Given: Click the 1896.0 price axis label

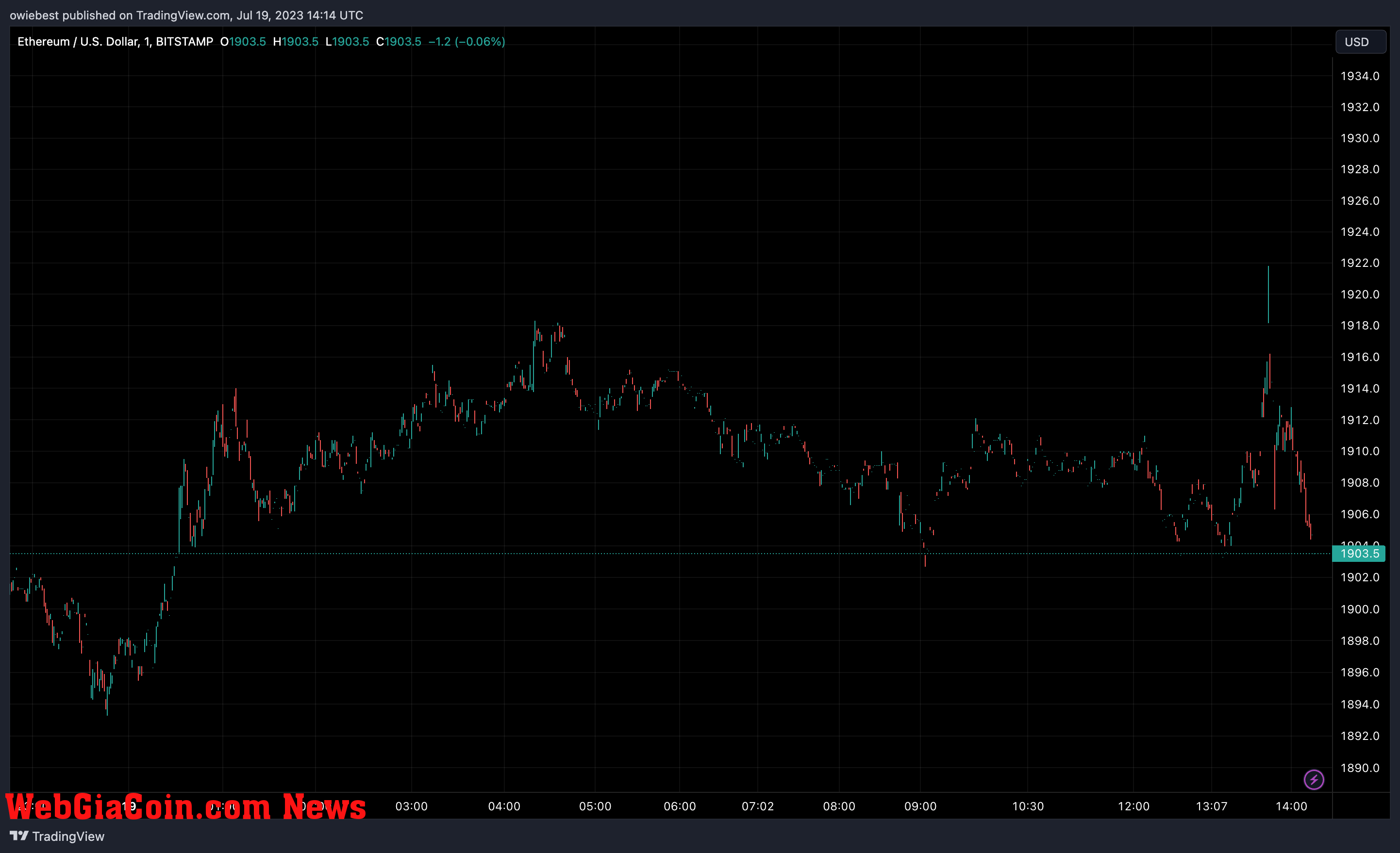Looking at the screenshot, I should (1360, 673).
